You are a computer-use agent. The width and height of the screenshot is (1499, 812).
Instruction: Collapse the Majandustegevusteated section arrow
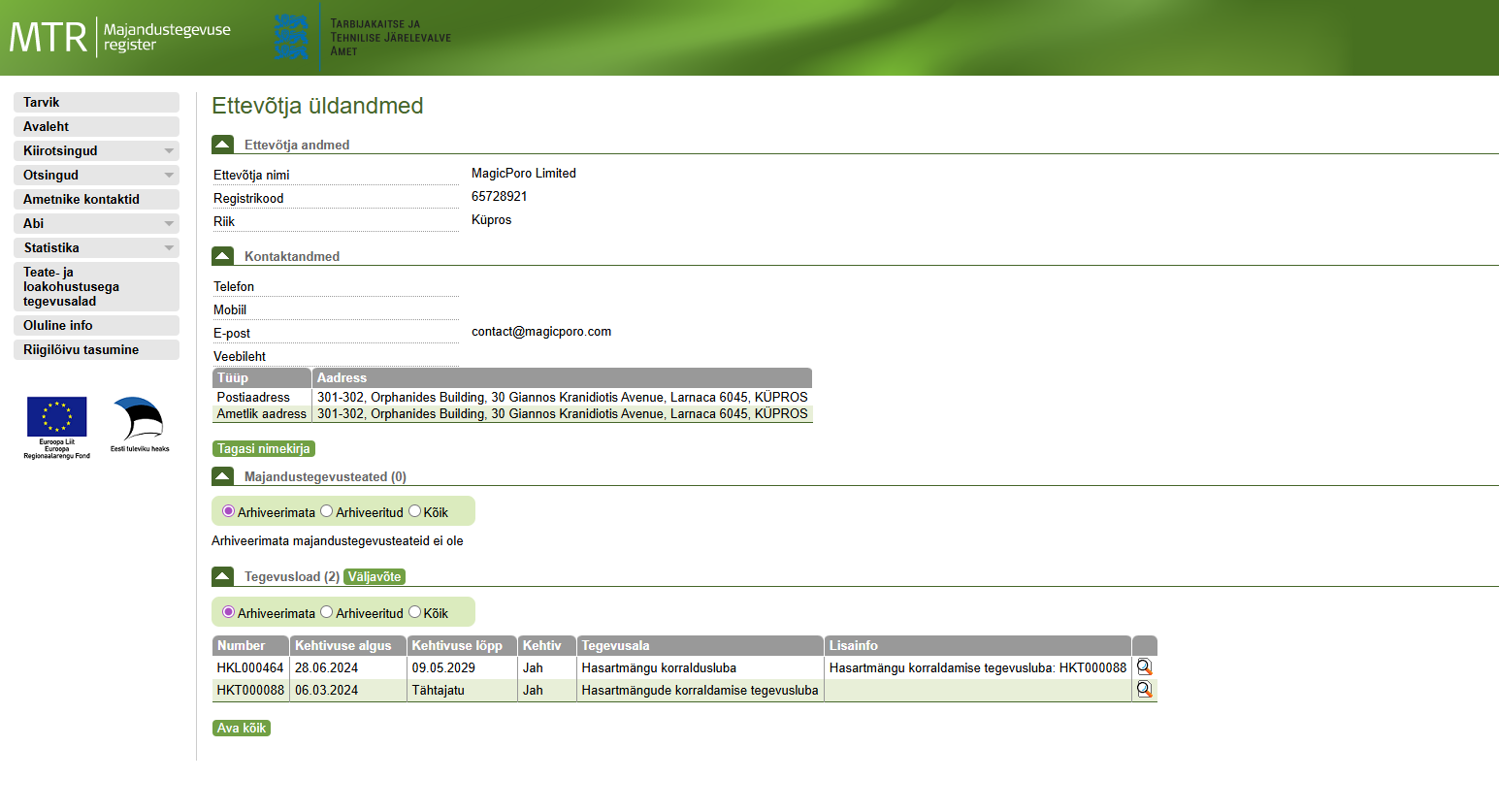[x=222, y=476]
